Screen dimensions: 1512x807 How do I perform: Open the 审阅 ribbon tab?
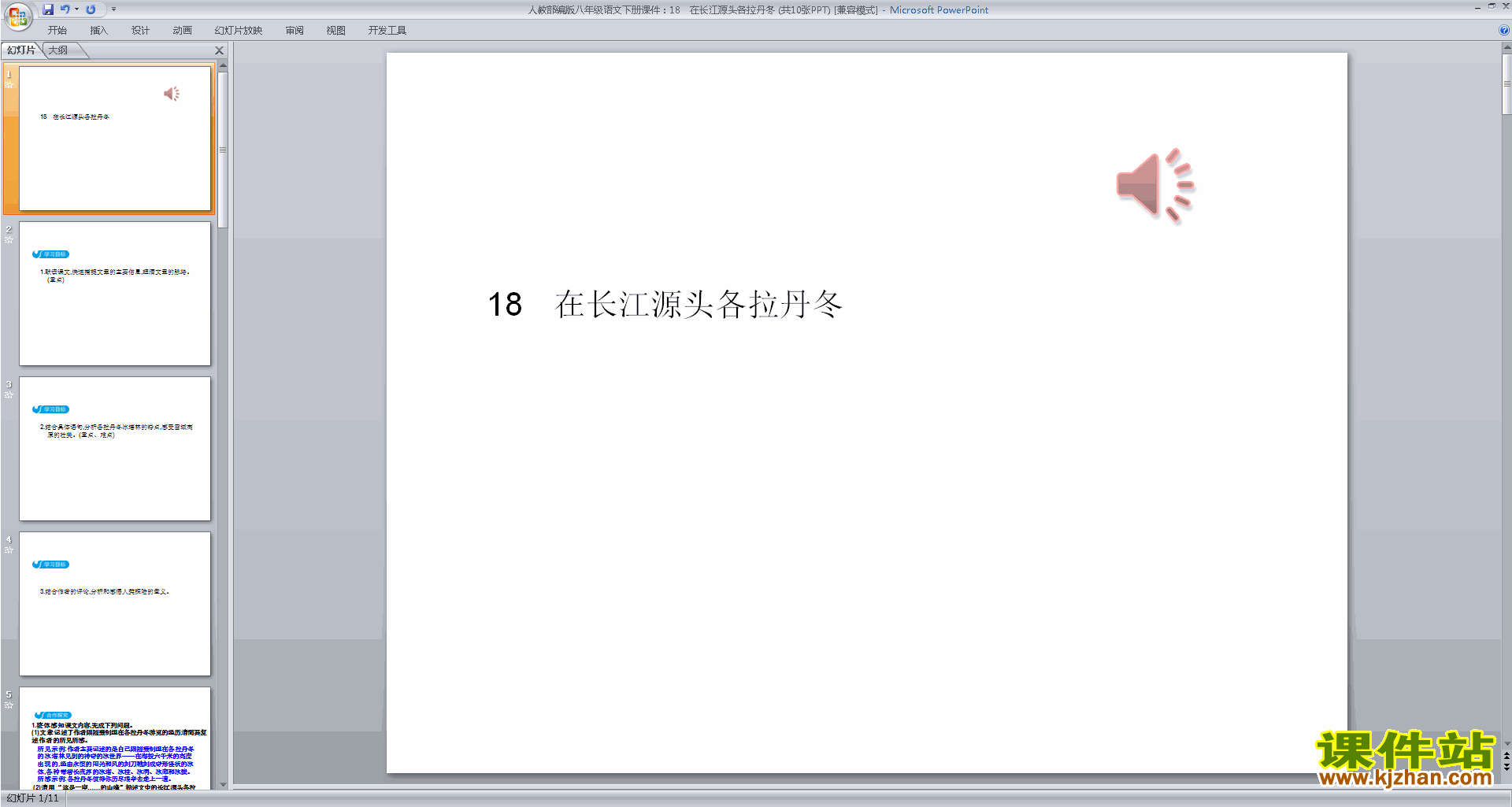click(295, 31)
